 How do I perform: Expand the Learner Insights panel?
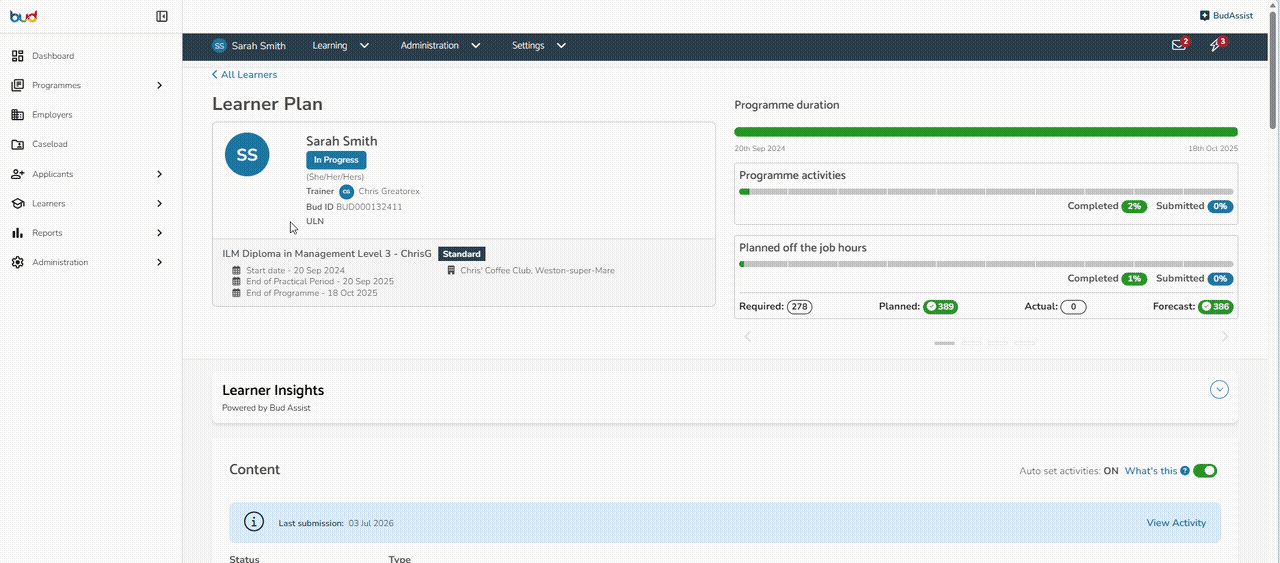[x=1219, y=390]
